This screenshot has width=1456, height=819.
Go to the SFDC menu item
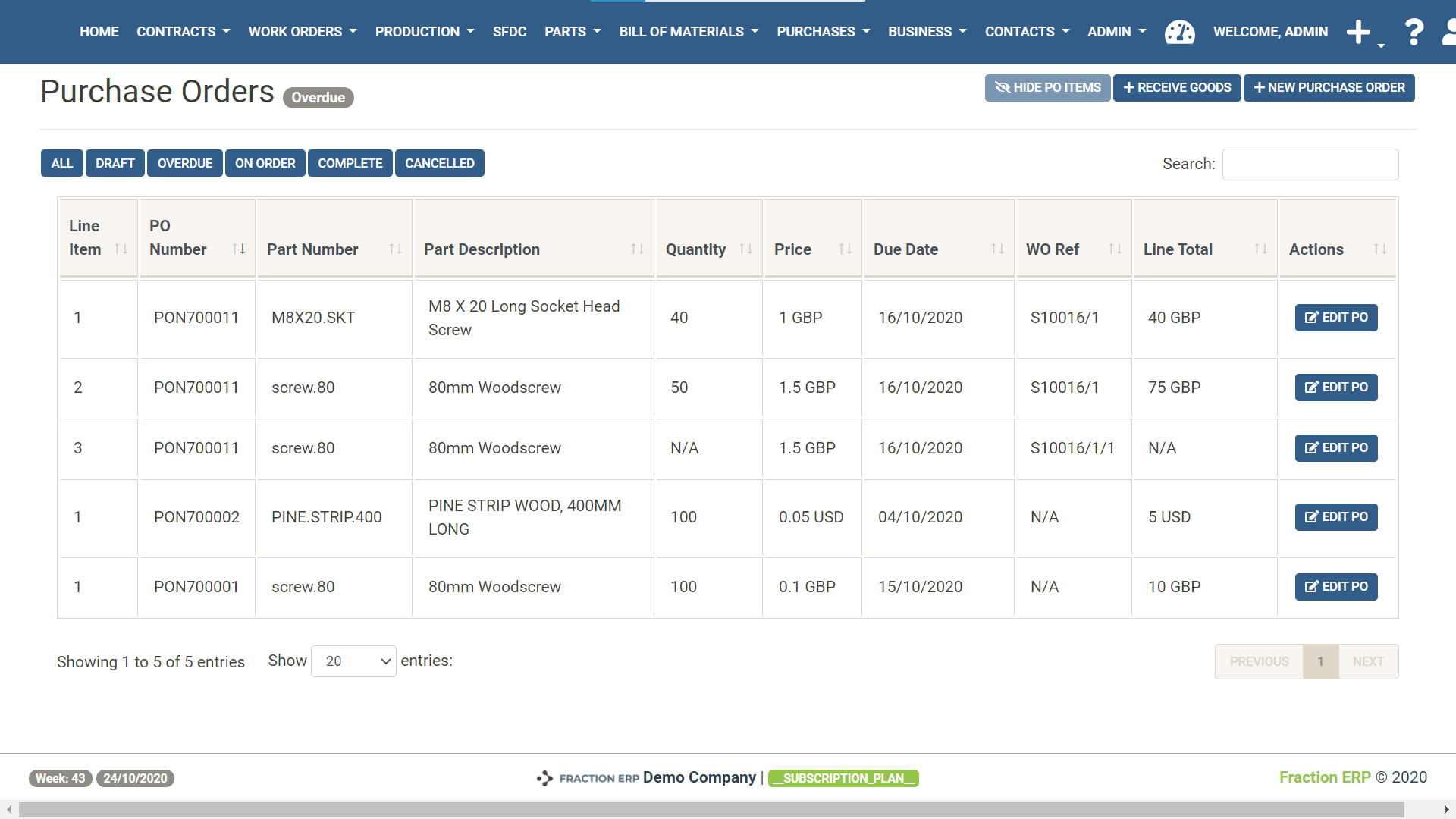click(x=509, y=32)
